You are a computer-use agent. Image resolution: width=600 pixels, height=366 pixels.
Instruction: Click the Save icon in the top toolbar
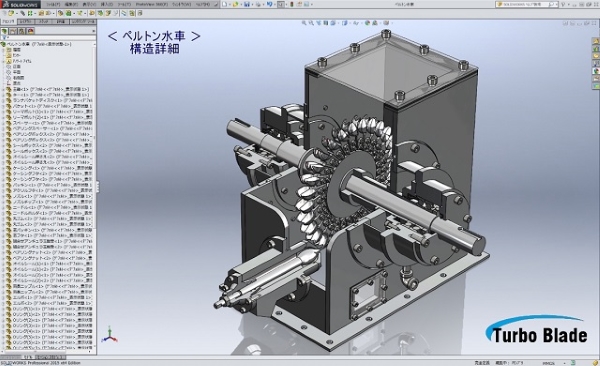tap(247, 4)
